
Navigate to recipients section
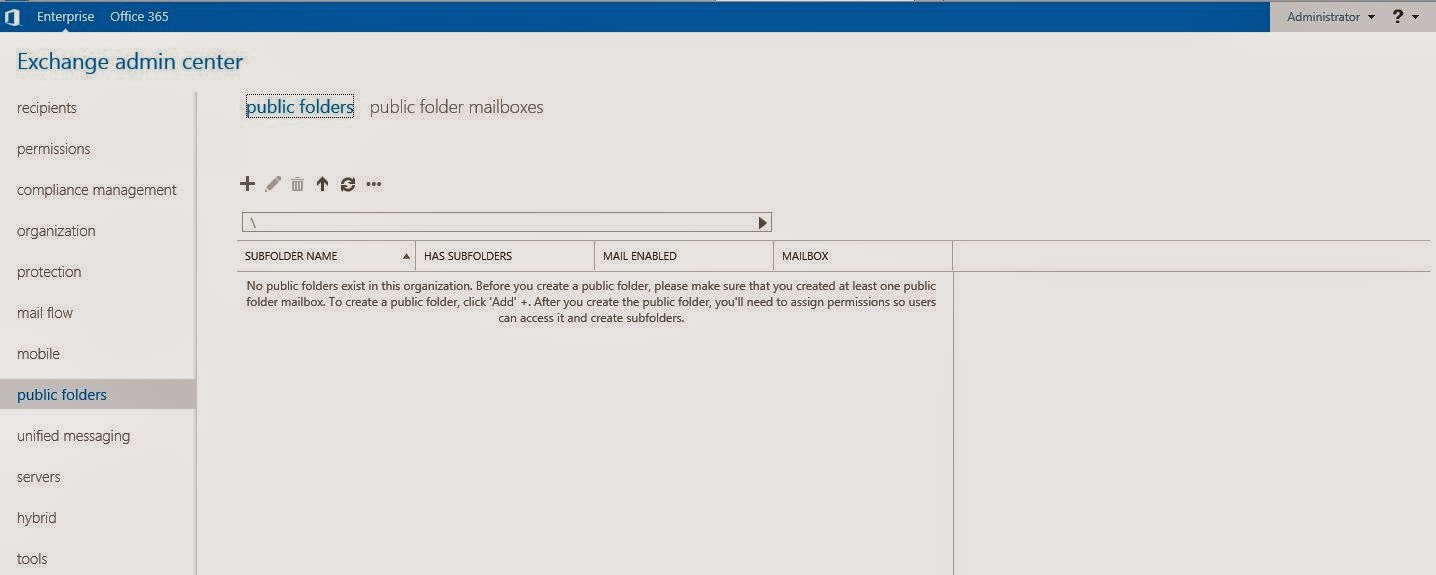click(x=47, y=108)
